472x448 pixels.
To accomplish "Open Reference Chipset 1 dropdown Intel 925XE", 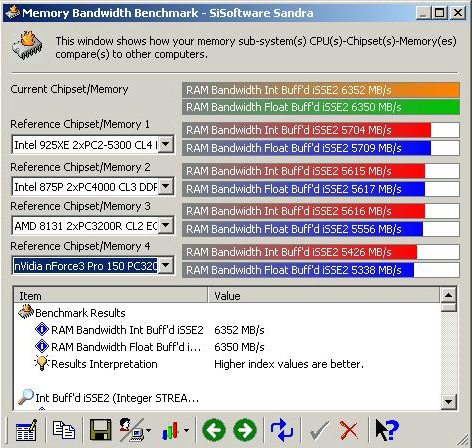I will click(166, 145).
